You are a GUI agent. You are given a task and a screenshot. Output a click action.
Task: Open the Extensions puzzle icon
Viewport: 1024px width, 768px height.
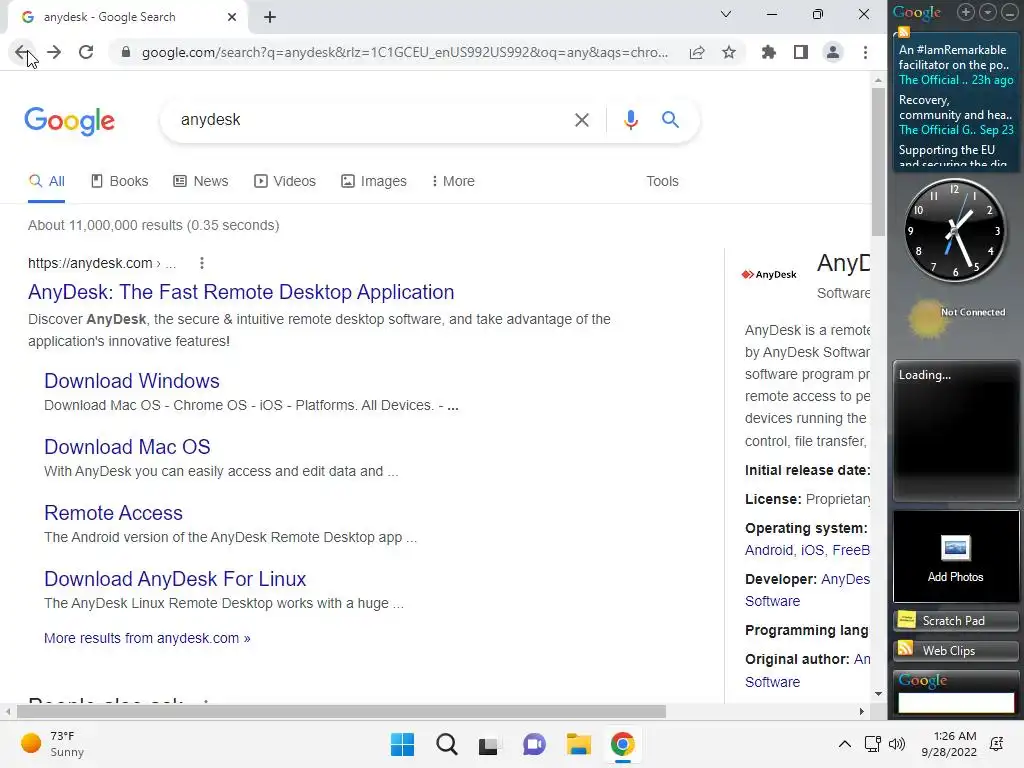(769, 52)
